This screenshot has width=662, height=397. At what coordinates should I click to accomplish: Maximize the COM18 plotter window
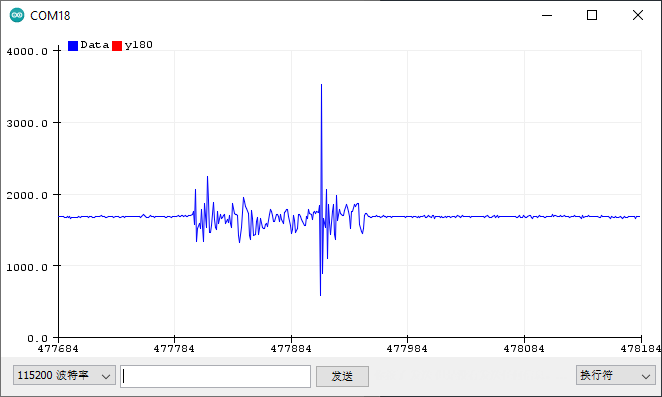point(592,16)
